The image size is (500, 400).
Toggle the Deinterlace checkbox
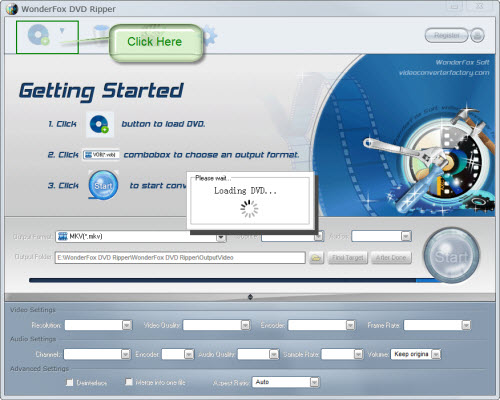pyautogui.click(x=70, y=382)
